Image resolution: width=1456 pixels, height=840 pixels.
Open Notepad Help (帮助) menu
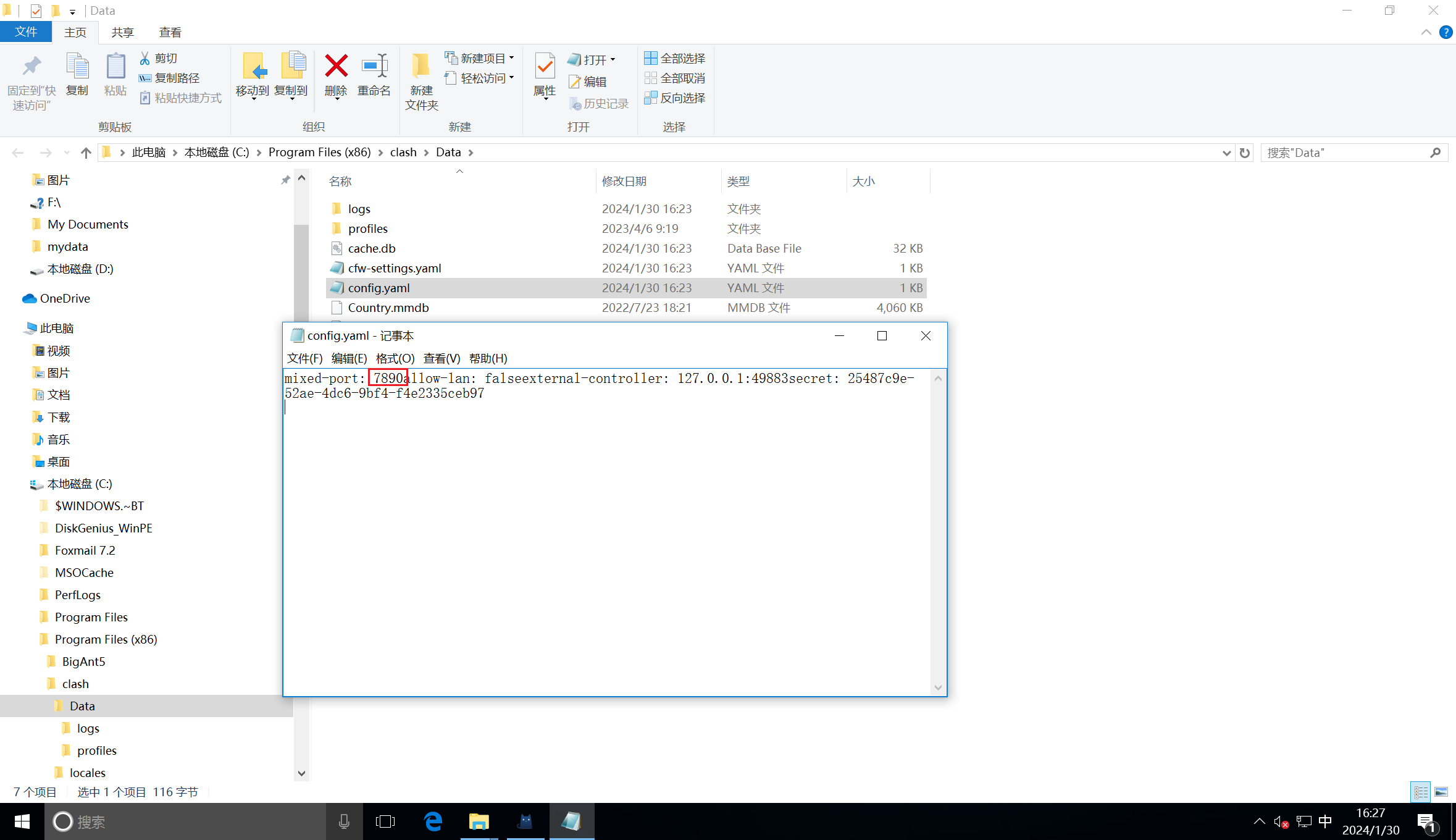click(x=488, y=358)
